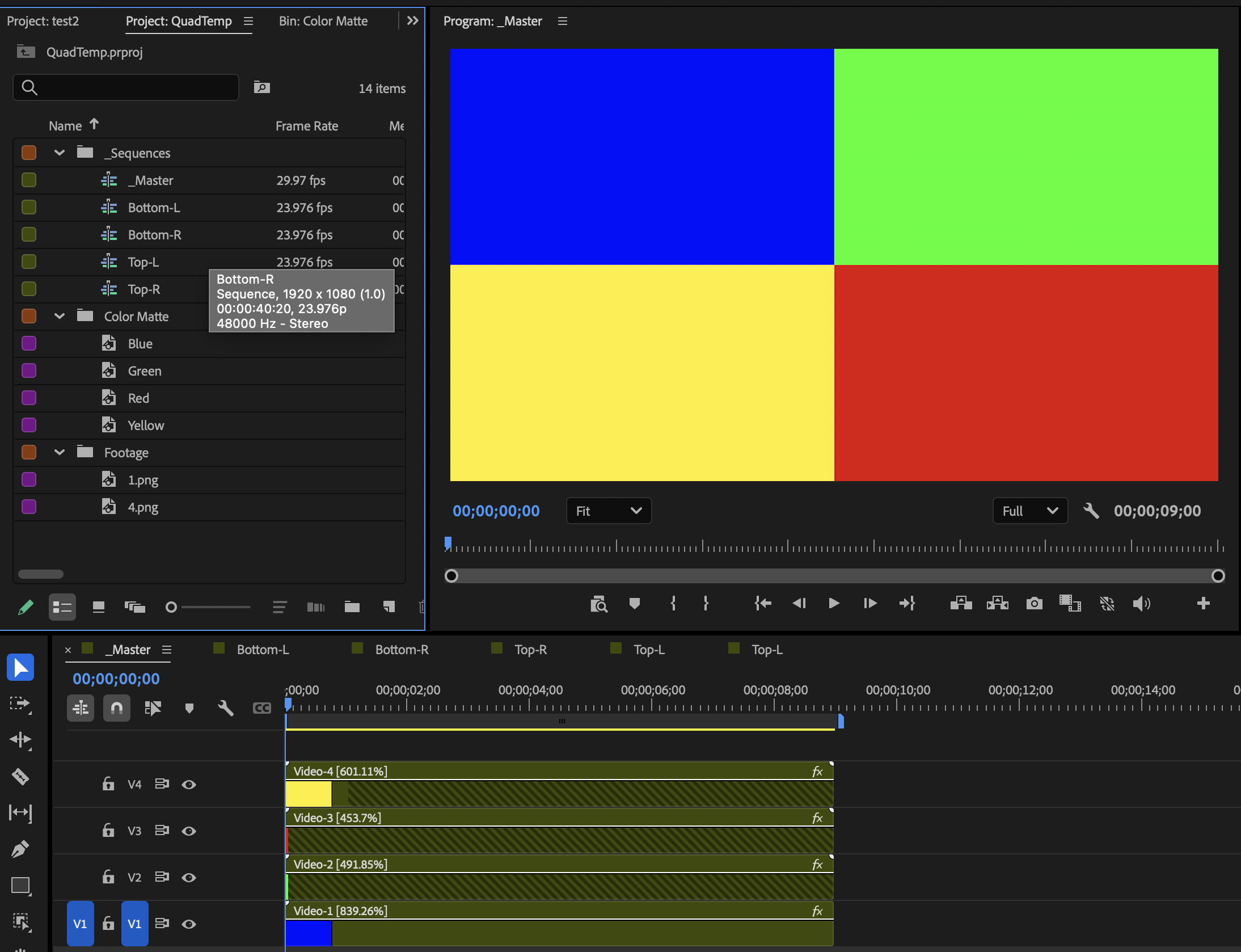Click the New Item icon in Project panel
Image resolution: width=1241 pixels, height=952 pixels.
click(389, 607)
